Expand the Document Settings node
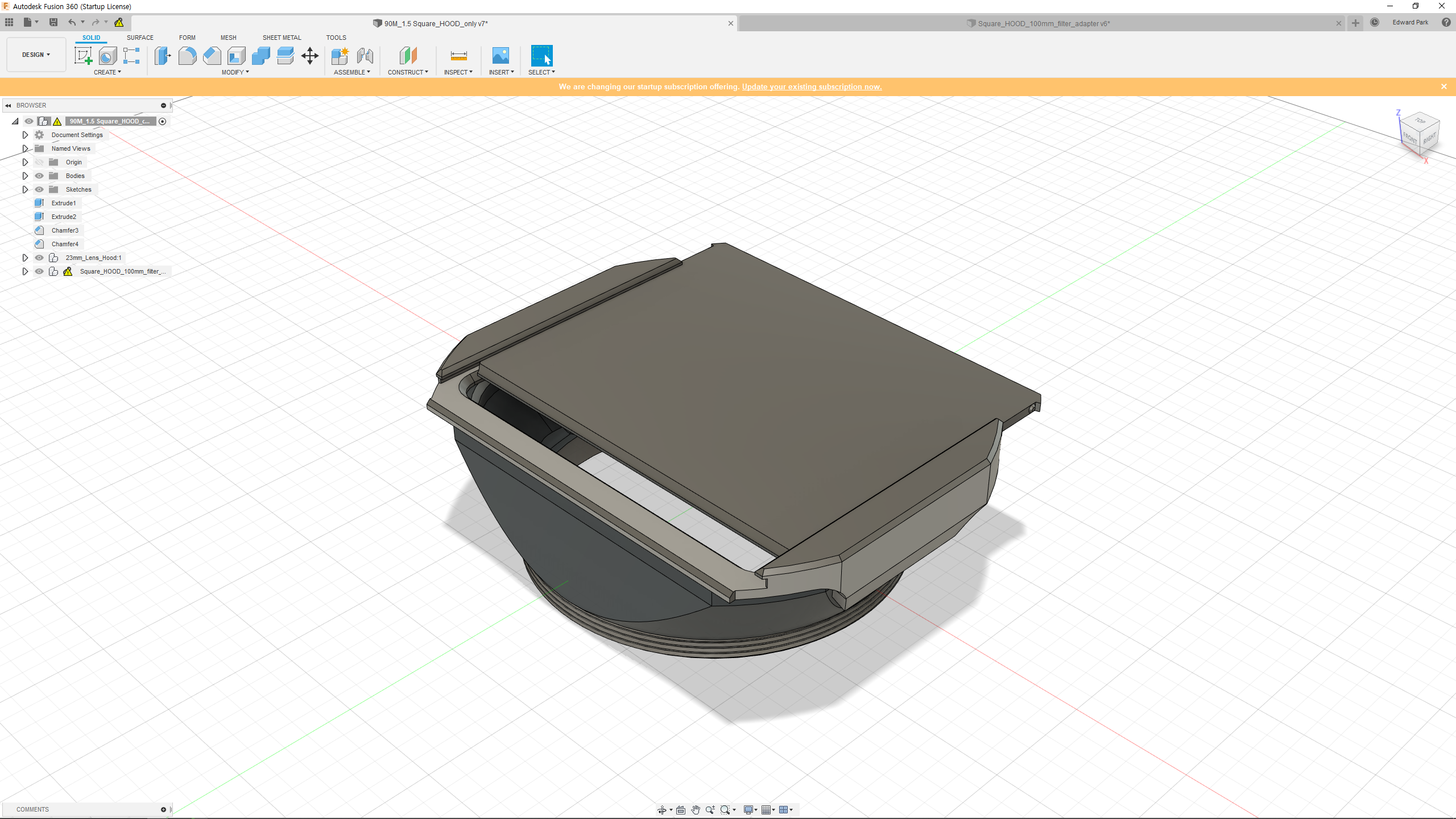The height and width of the screenshot is (819, 1456). 25,135
